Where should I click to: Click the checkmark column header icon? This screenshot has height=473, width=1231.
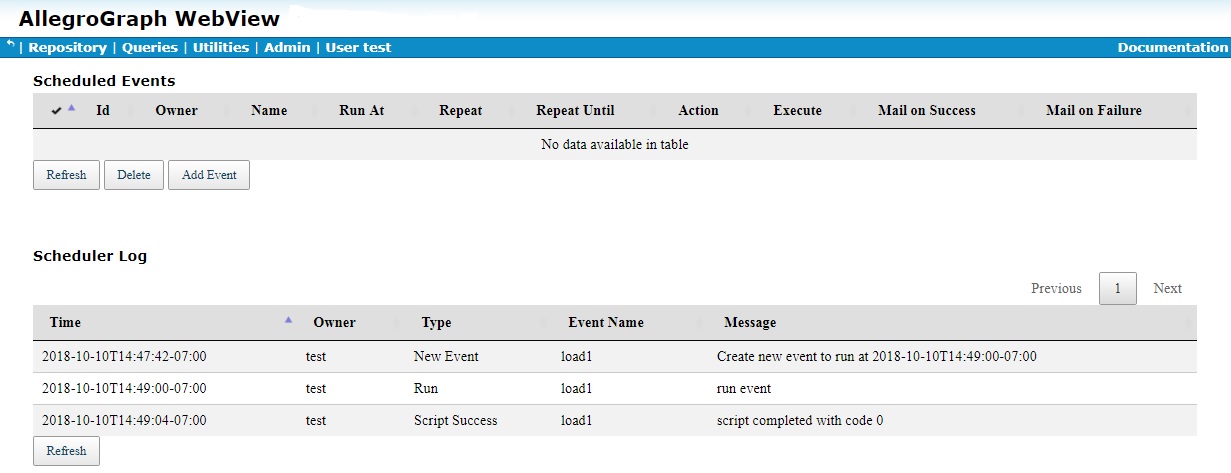click(x=56, y=111)
